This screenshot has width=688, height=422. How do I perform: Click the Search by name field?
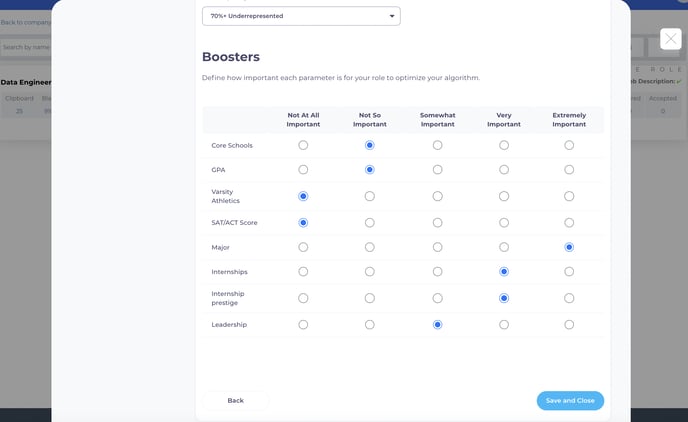(x=26, y=47)
